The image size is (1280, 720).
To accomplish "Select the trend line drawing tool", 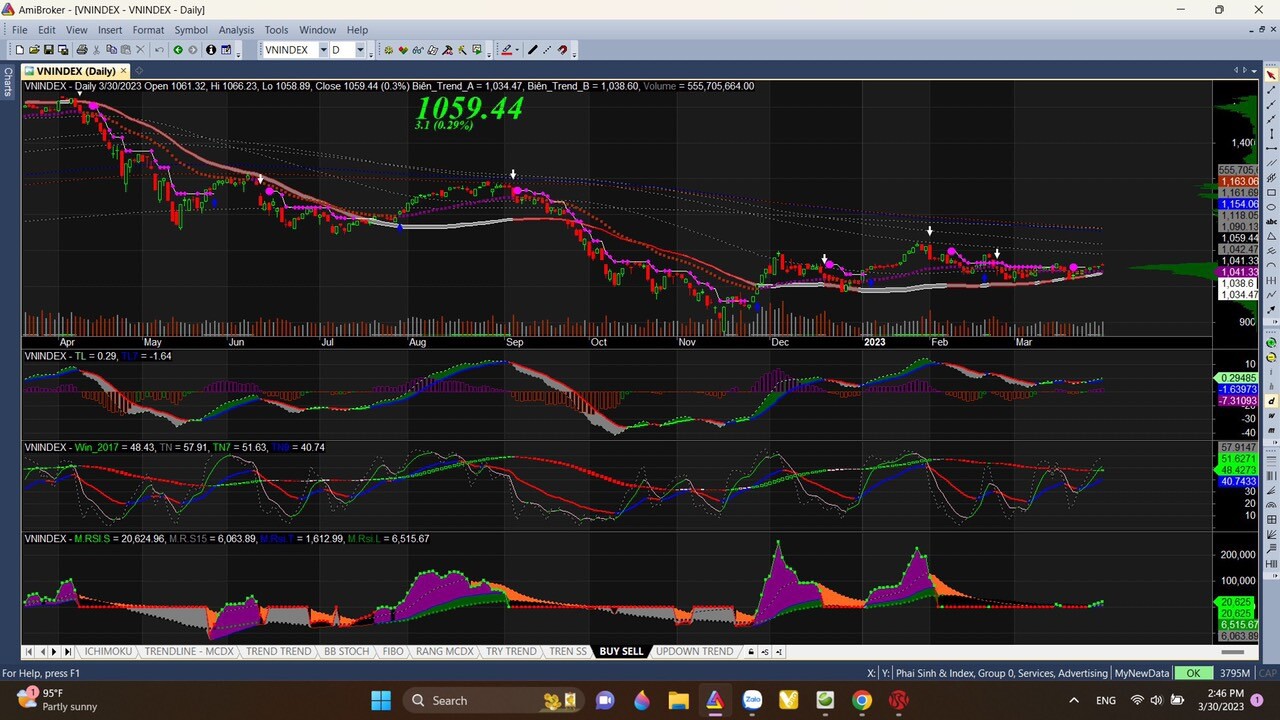I will tap(1271, 89).
